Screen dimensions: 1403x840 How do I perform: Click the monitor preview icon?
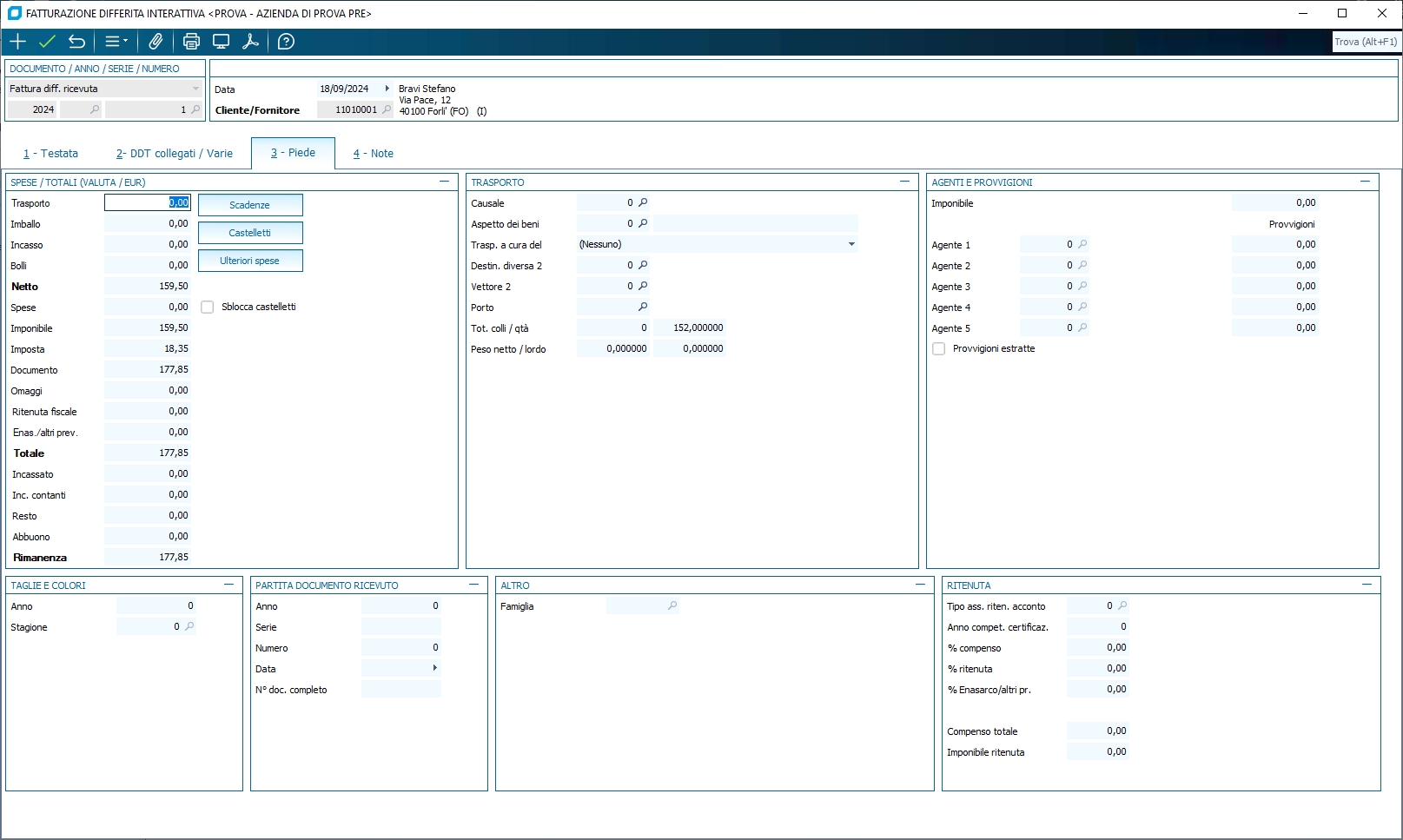pos(221,42)
